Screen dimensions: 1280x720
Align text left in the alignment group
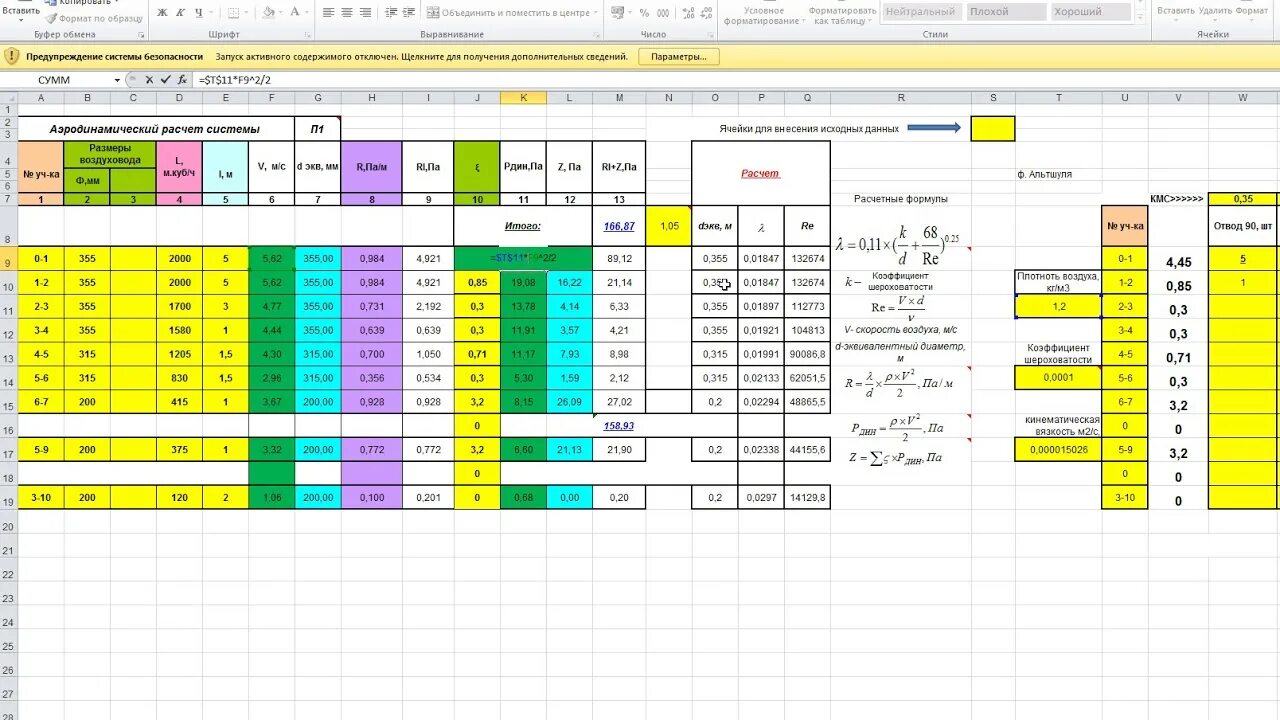(x=328, y=13)
